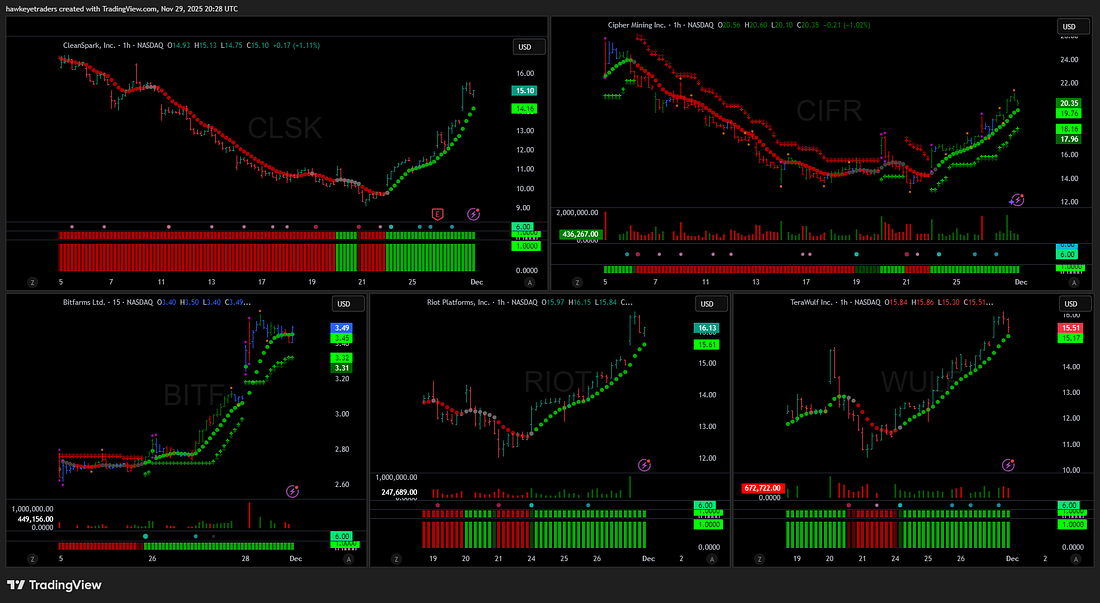Click the 'TeraWulf Inc.' chart title
This screenshot has height=603, width=1100.
point(811,302)
